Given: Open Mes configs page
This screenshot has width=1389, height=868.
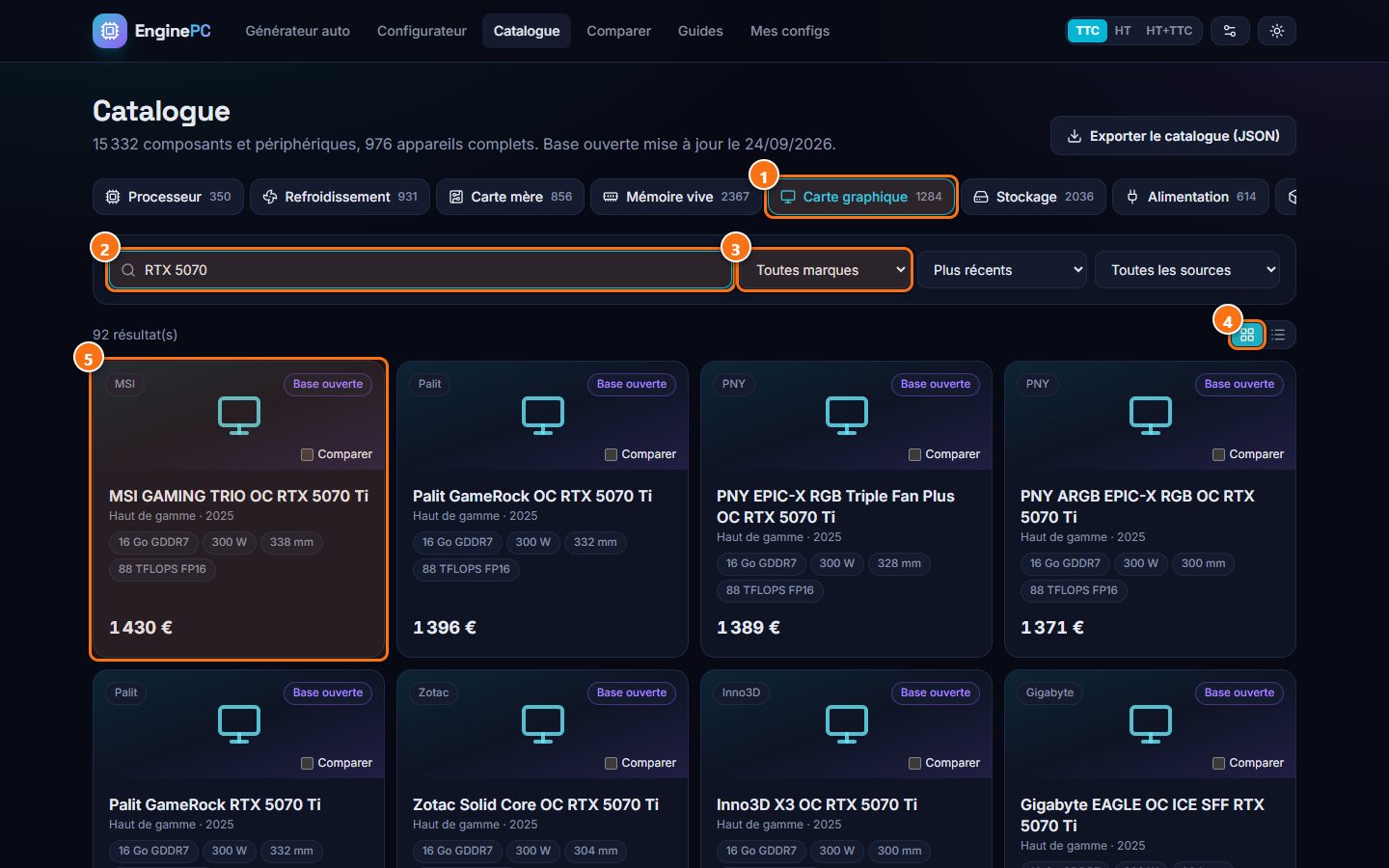Looking at the screenshot, I should pos(790,31).
